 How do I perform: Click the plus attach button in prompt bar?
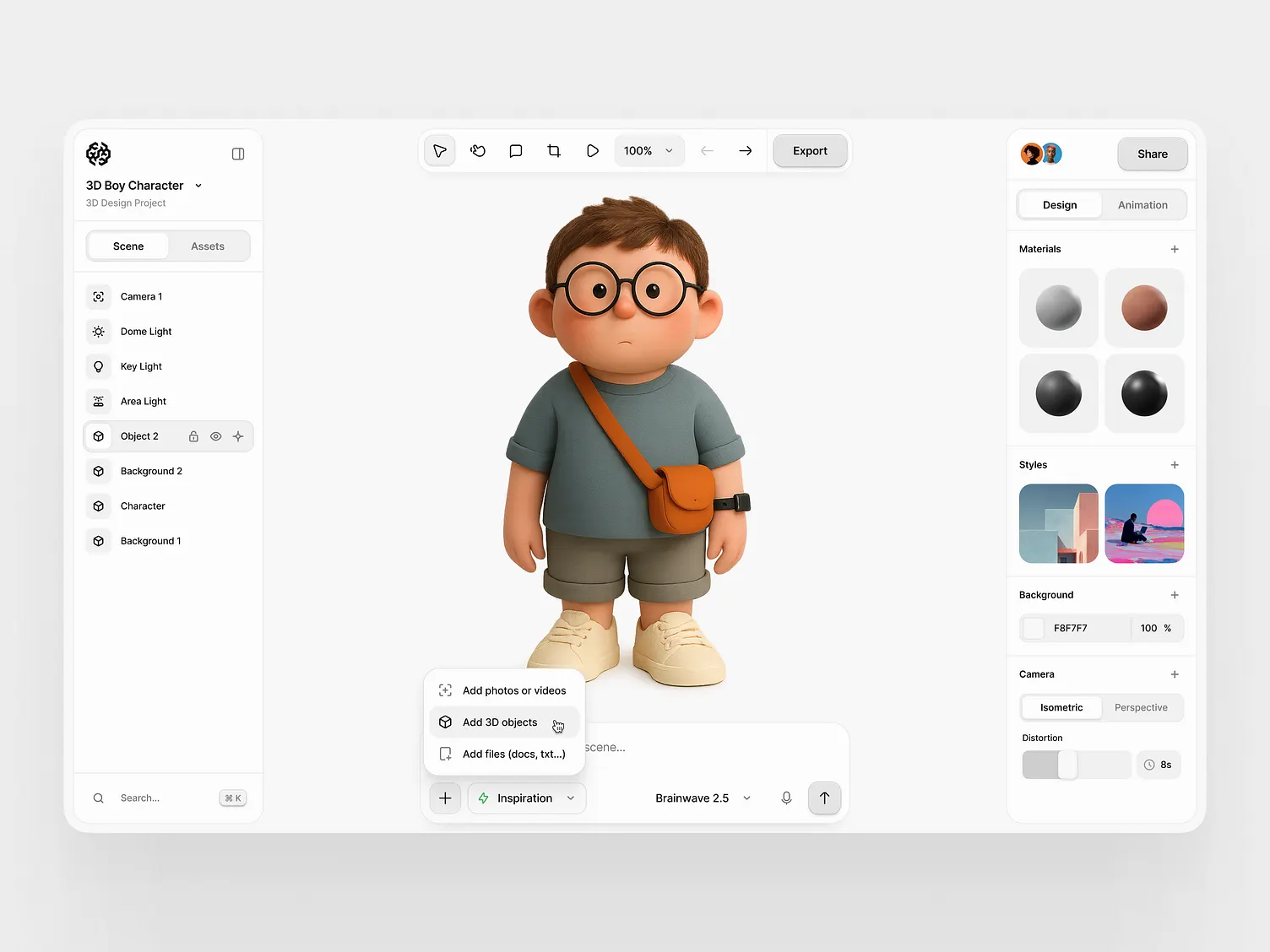[x=445, y=798]
